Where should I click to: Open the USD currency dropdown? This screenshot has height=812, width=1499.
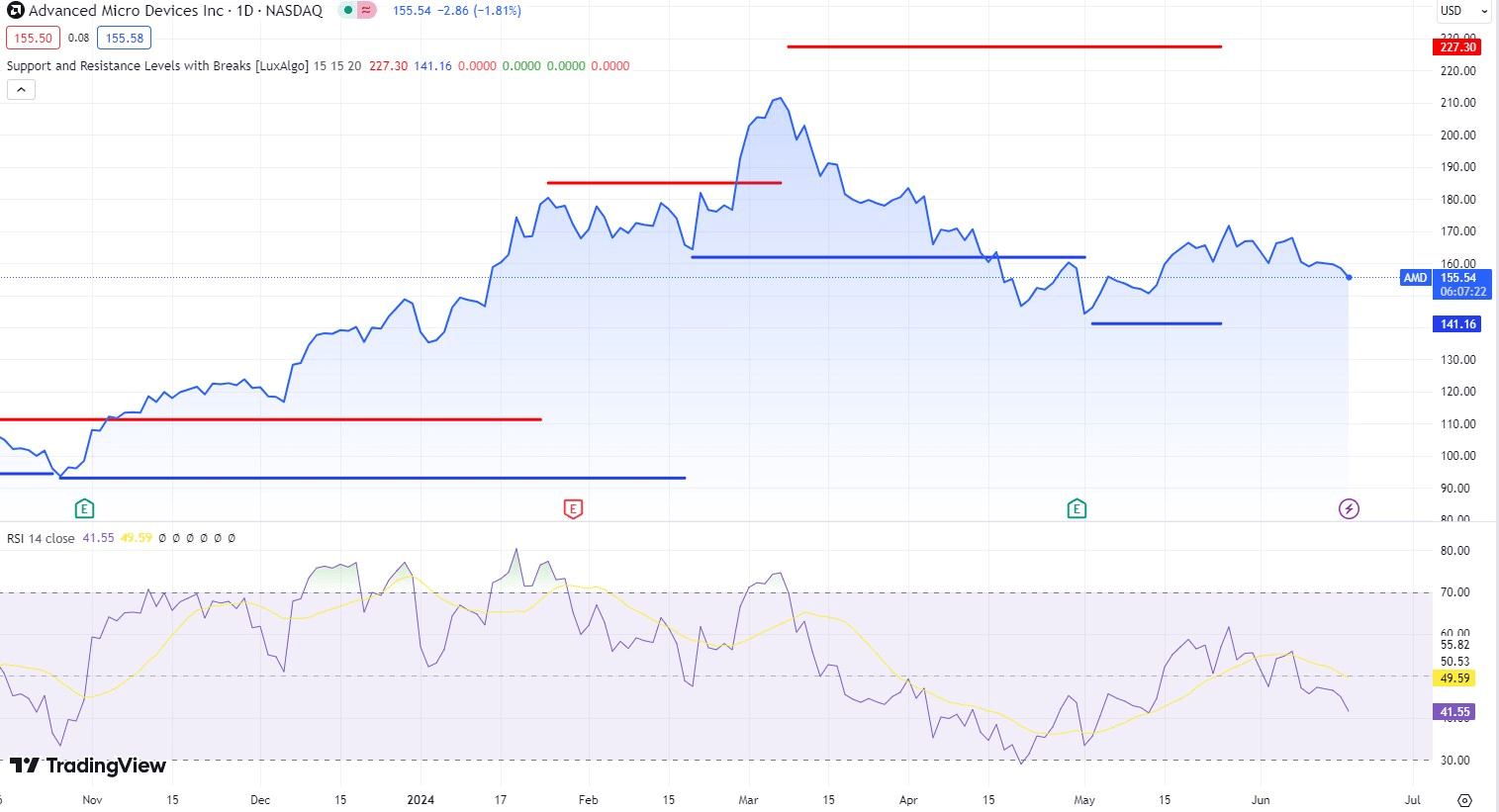[x=1461, y=11]
